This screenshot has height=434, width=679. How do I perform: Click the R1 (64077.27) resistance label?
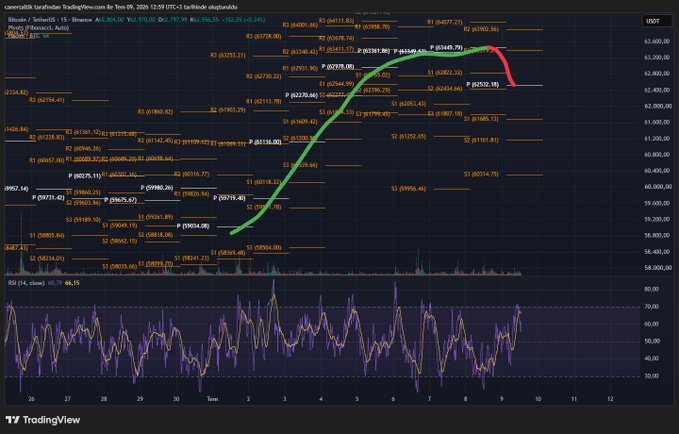pos(445,22)
